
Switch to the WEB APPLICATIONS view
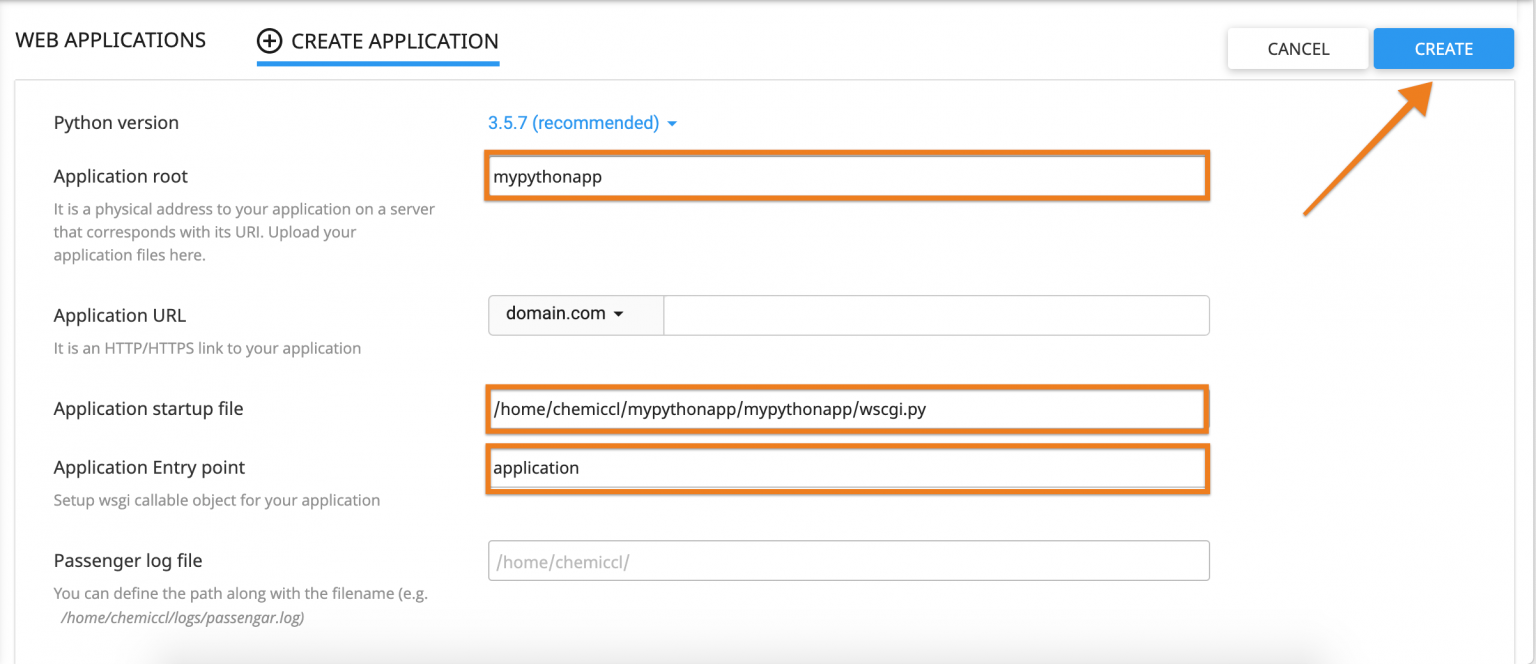click(110, 40)
